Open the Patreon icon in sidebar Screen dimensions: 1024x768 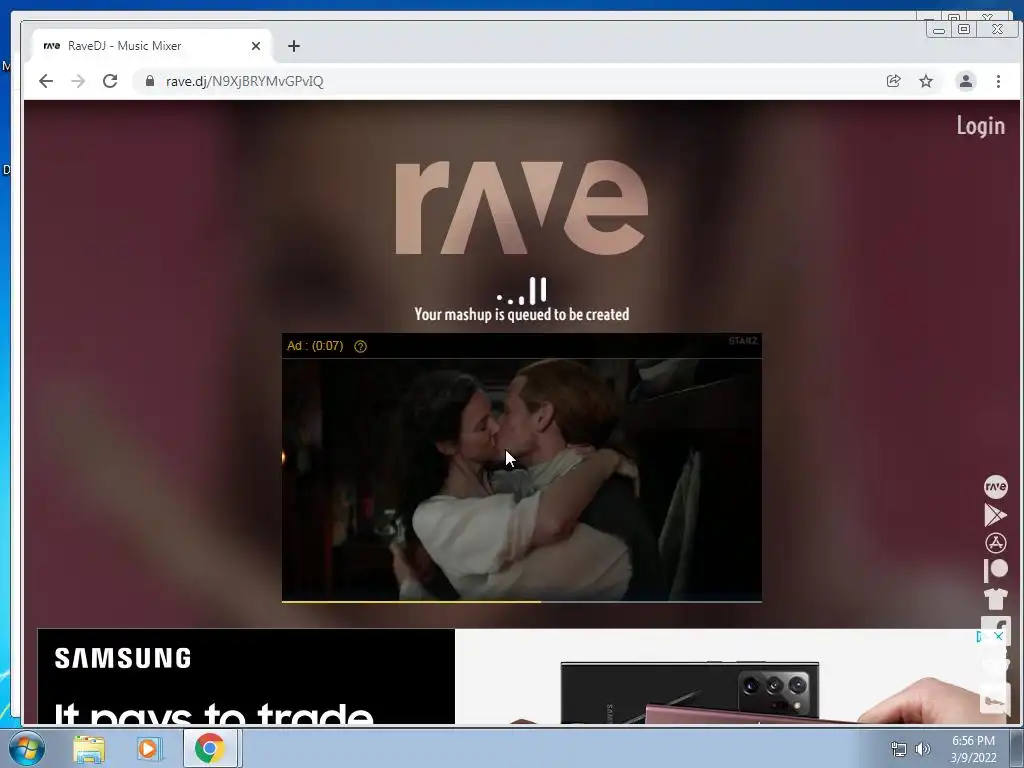995,570
